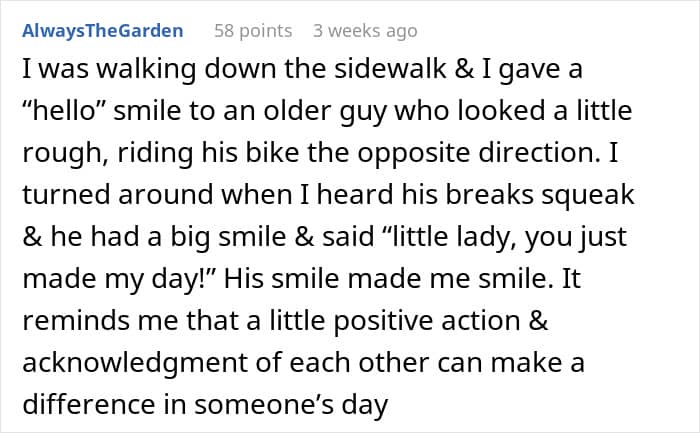The width and height of the screenshot is (700, 433).
Task: Click the word reminds in the comment
Action: (76, 321)
